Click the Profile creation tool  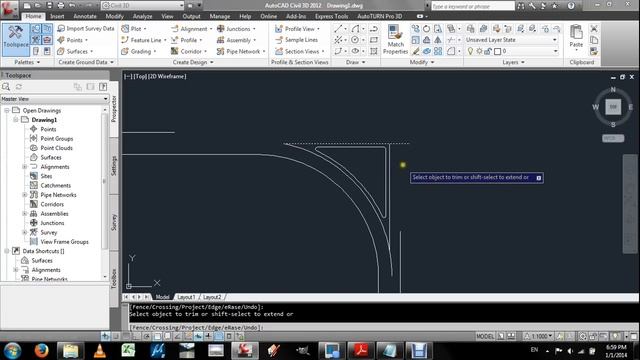(x=187, y=40)
